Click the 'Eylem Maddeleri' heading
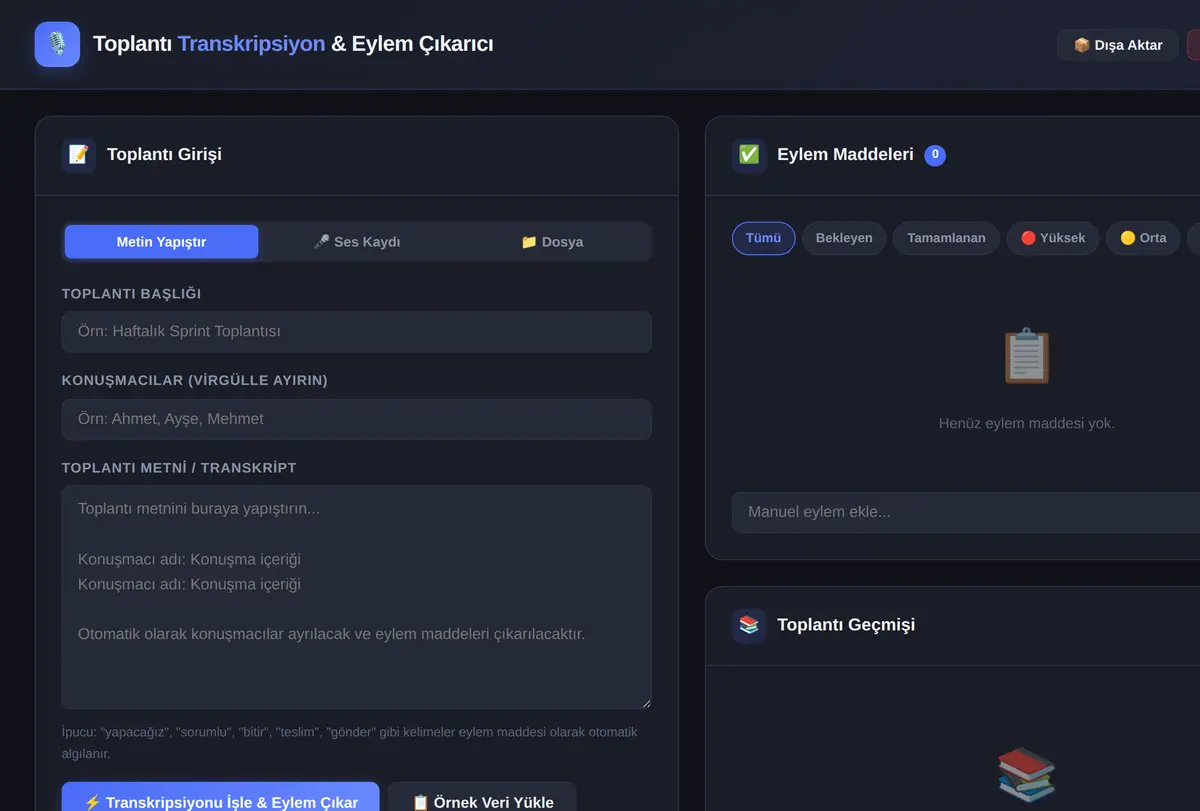Image resolution: width=1200 pixels, height=811 pixels. pyautogui.click(x=845, y=155)
